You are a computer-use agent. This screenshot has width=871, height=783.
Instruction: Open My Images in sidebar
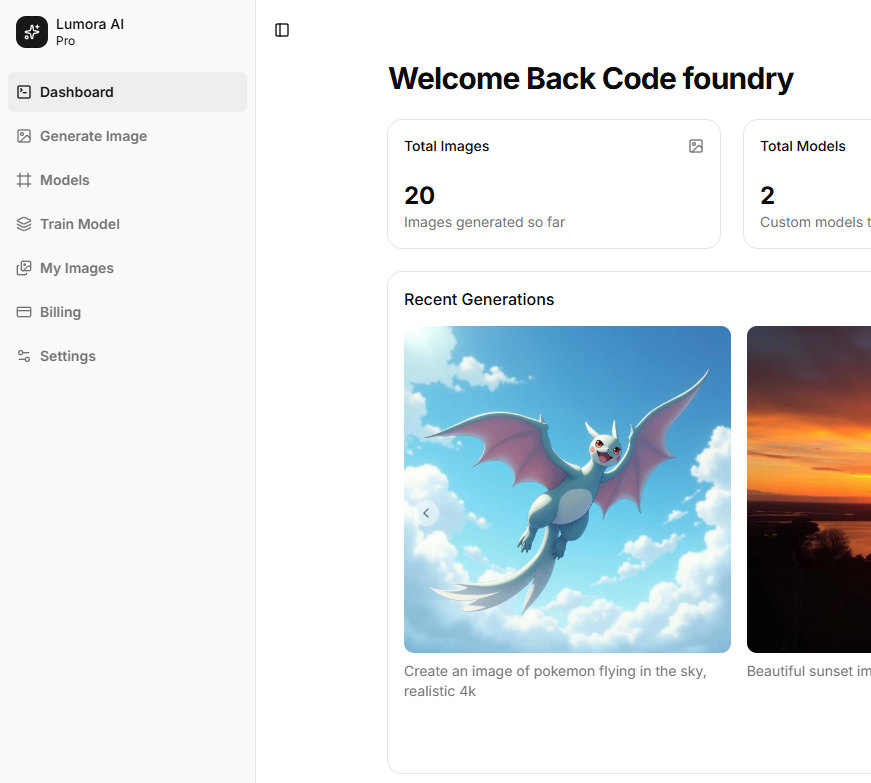127,268
